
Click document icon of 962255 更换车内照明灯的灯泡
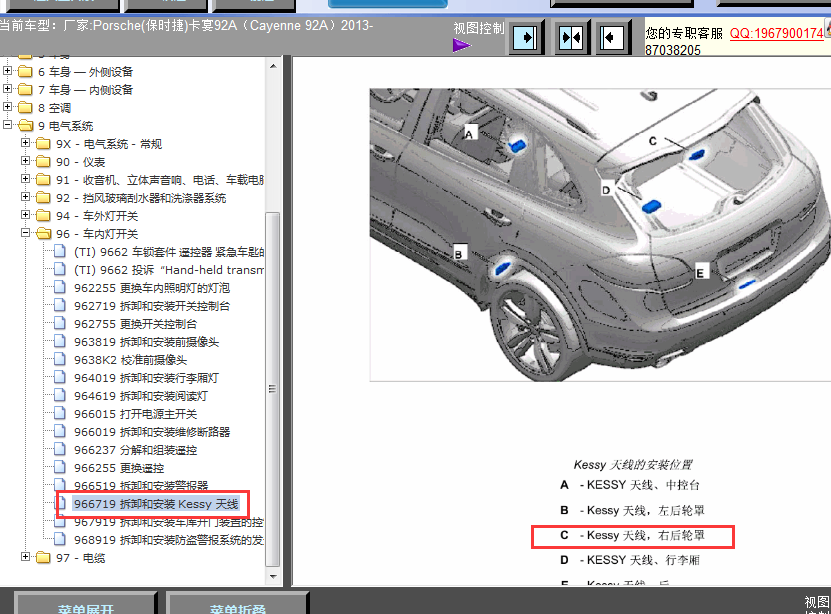[60, 287]
